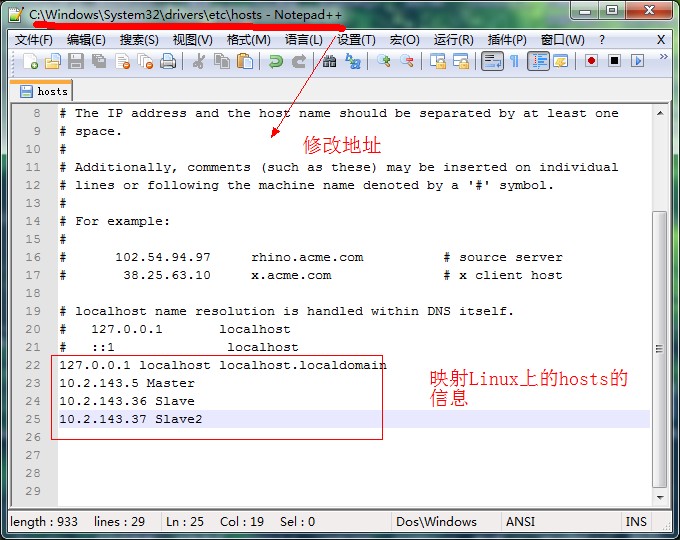Viewport: 680px width, 540px height.
Task: Click the Synchronize Vertical Scrolling icon
Action: pyautogui.click(x=438, y=61)
